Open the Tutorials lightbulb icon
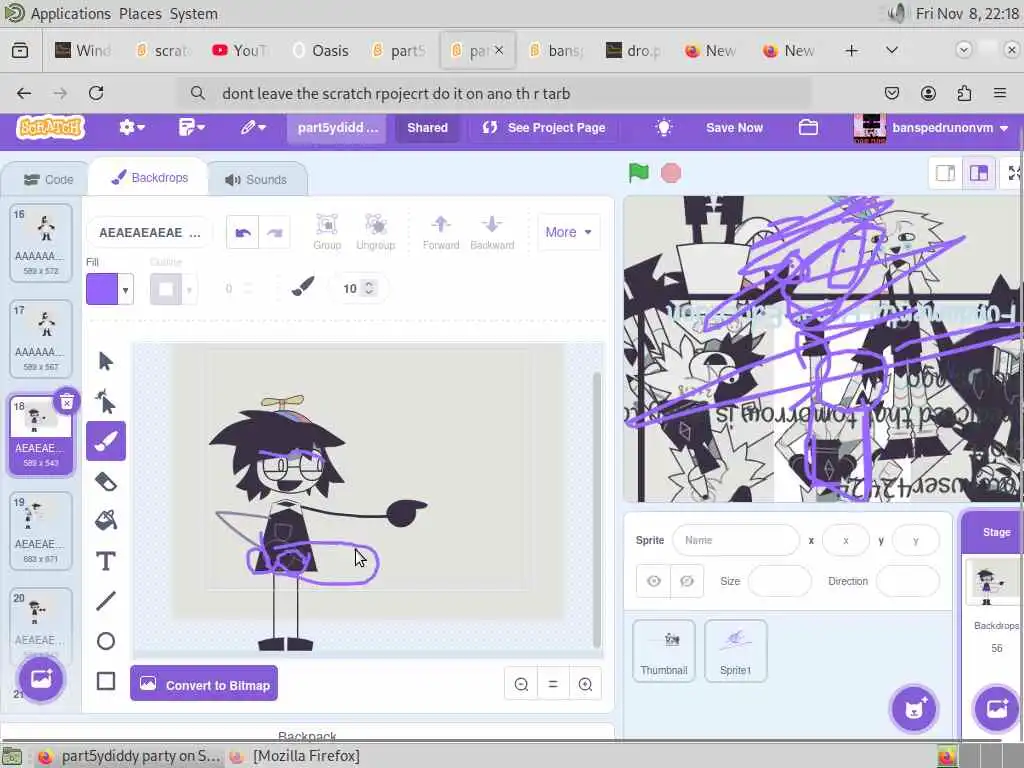Image resolution: width=1024 pixels, height=768 pixels. pos(664,127)
